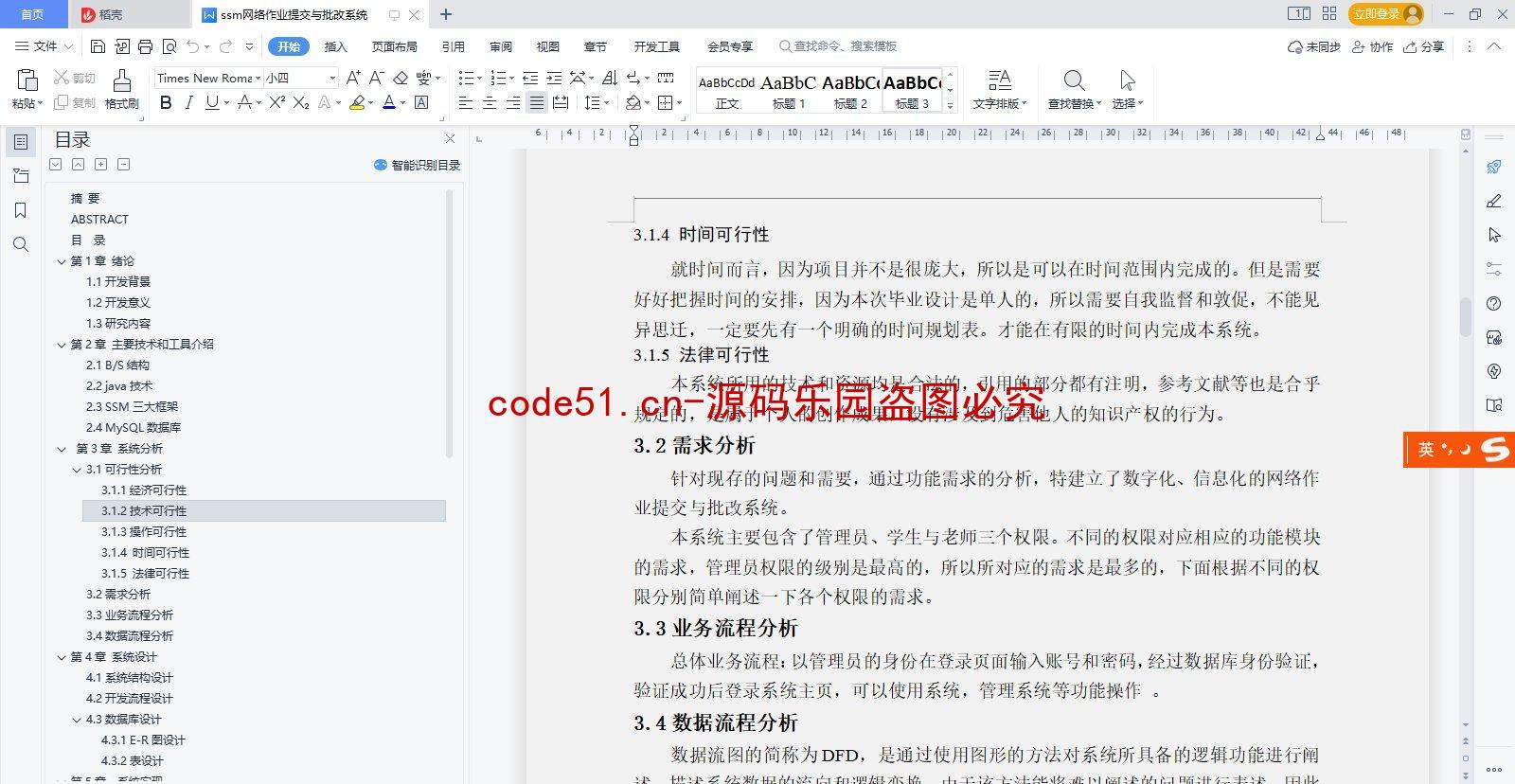Click the command search field
This screenshot has width=1515, height=784.
point(838,46)
